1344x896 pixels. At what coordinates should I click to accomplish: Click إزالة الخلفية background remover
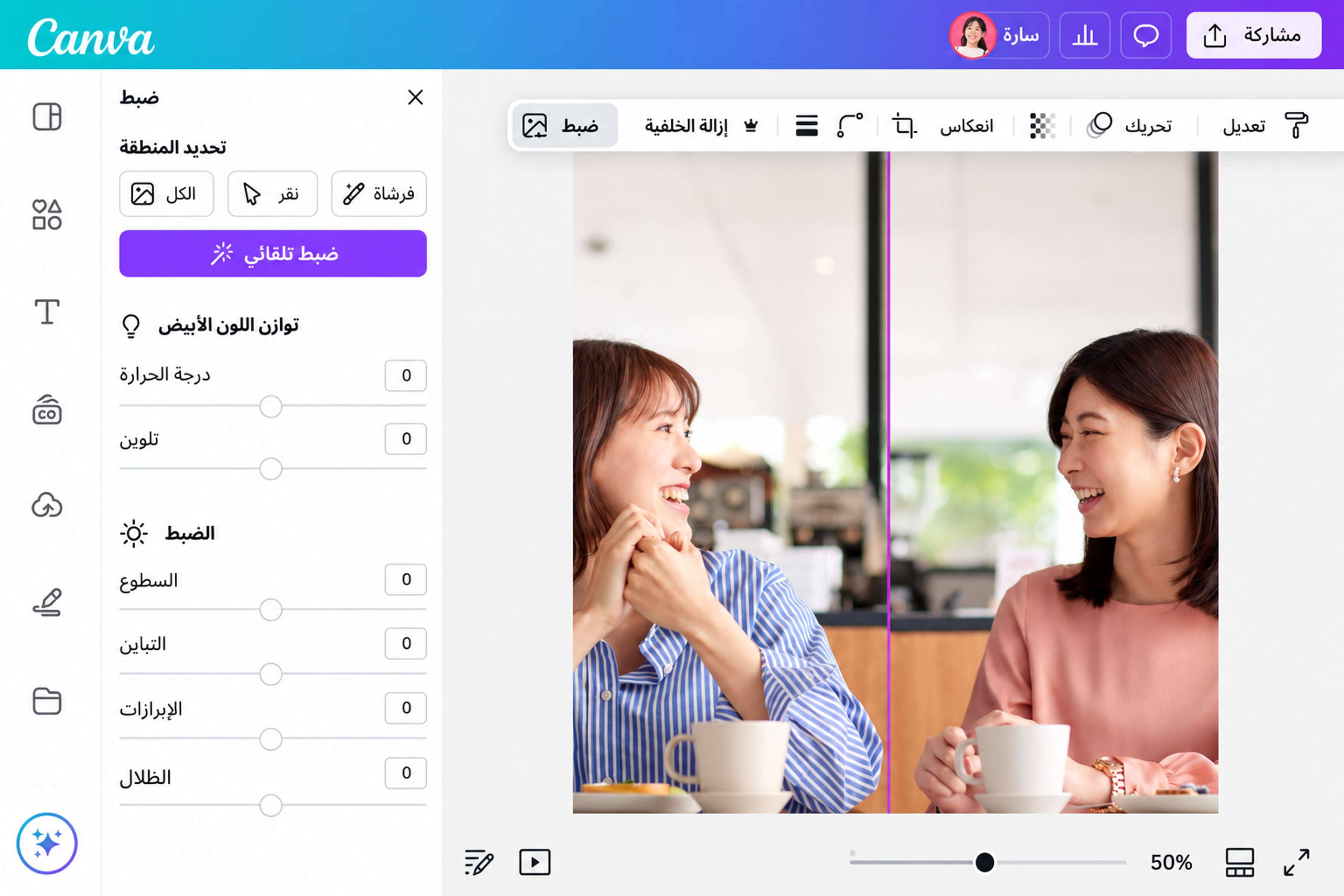701,125
